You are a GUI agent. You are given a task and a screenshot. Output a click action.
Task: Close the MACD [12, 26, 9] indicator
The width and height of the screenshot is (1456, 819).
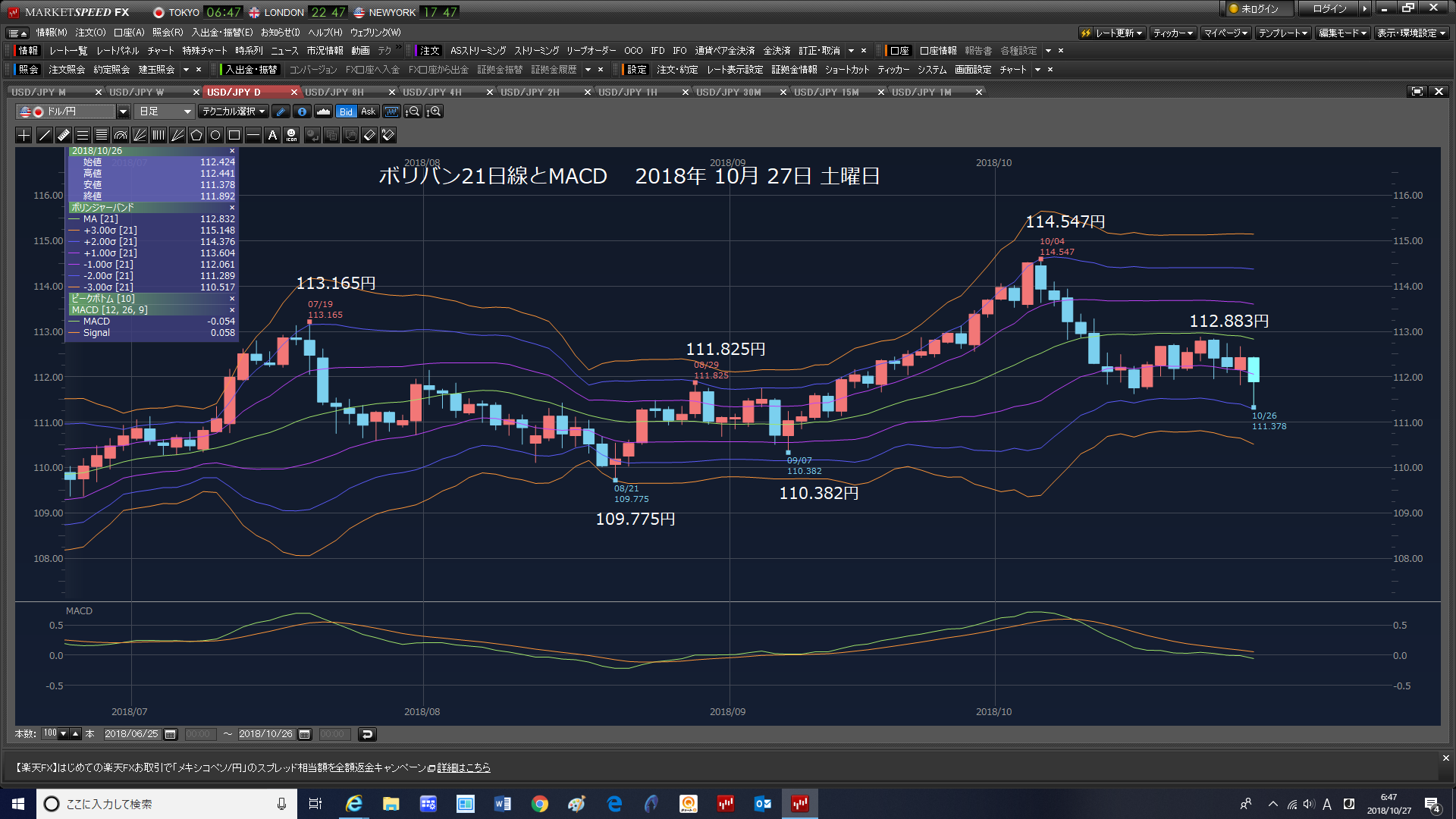coord(232,310)
